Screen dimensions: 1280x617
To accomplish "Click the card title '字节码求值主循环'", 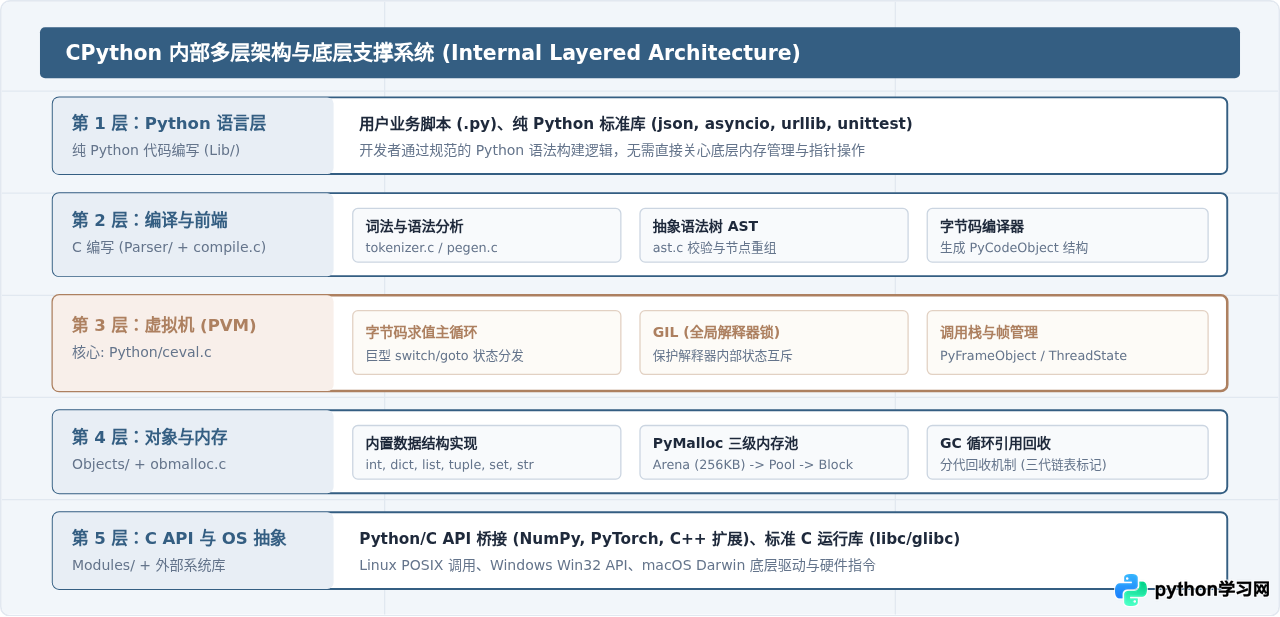I will click(421, 332).
